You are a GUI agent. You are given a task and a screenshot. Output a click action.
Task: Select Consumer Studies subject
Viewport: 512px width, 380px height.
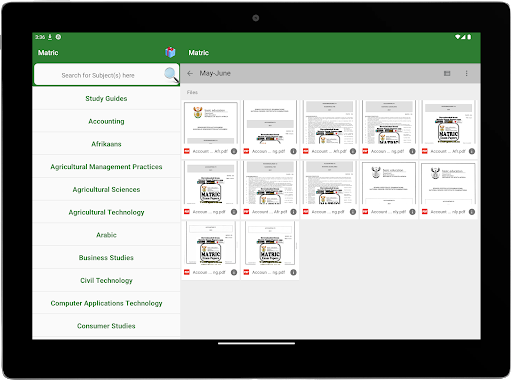(106, 326)
